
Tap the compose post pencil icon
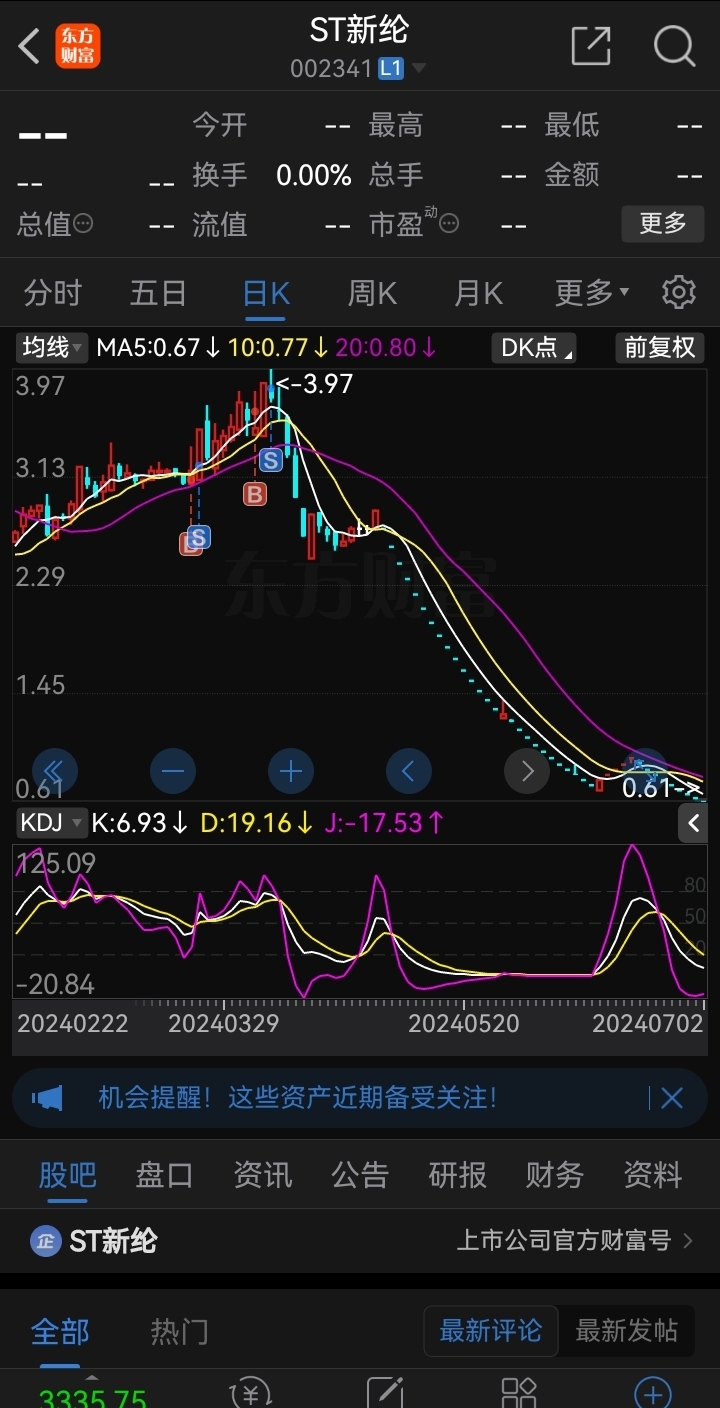pos(385,1392)
